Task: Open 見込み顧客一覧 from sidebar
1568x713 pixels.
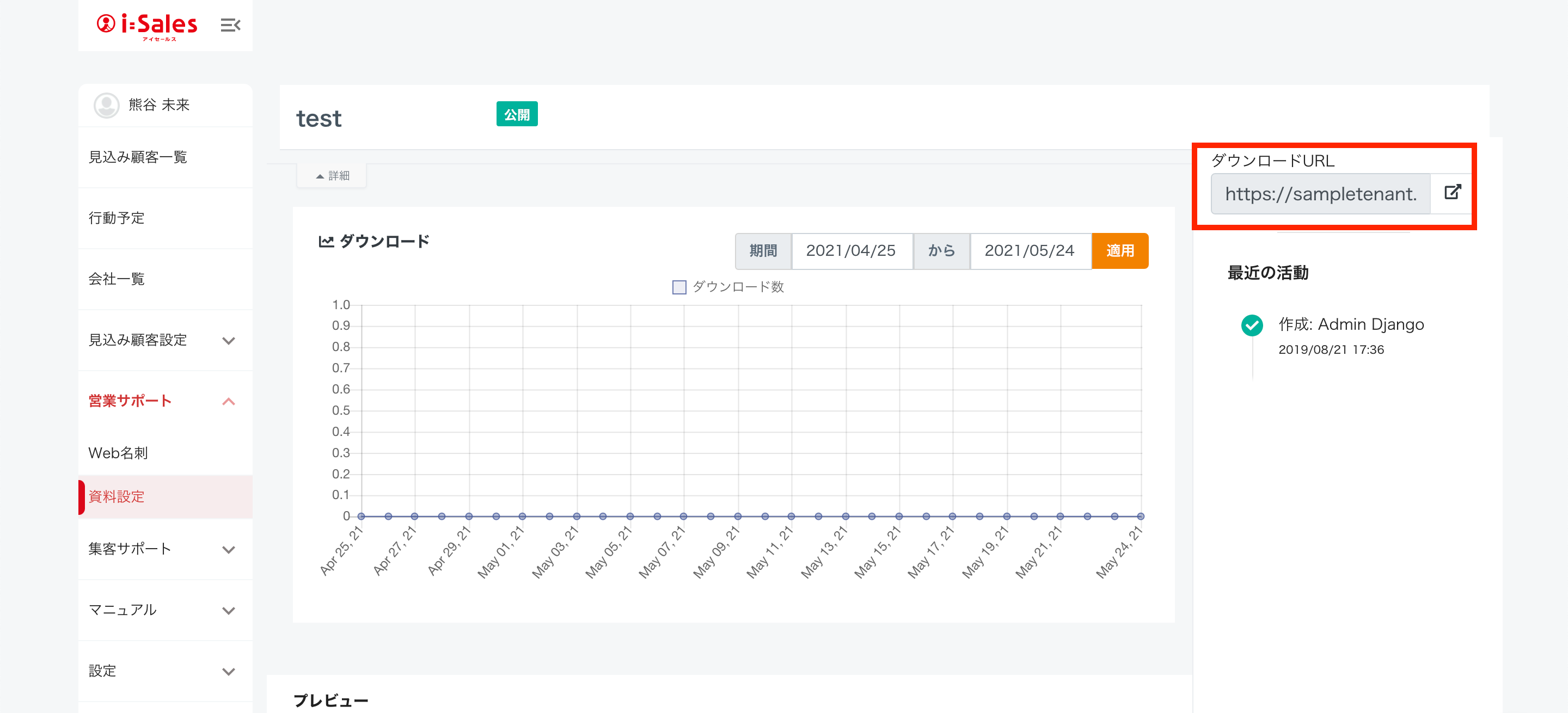Action: 138,157
